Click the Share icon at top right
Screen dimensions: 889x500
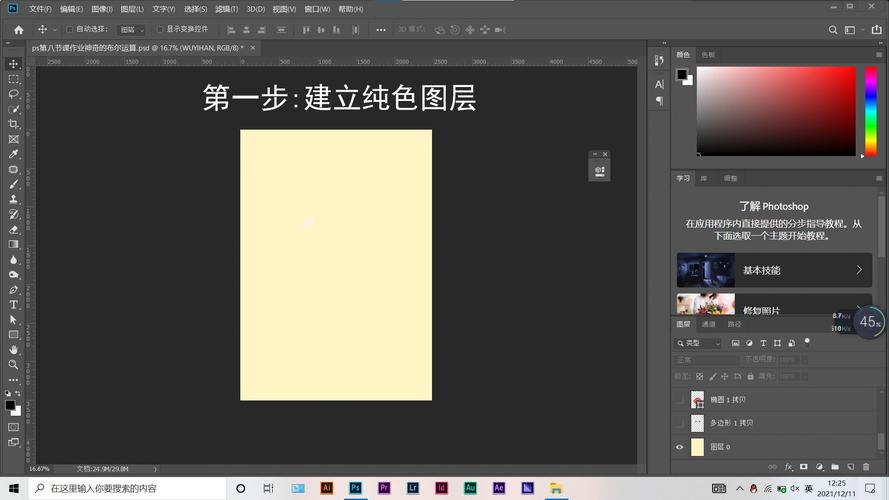point(877,29)
